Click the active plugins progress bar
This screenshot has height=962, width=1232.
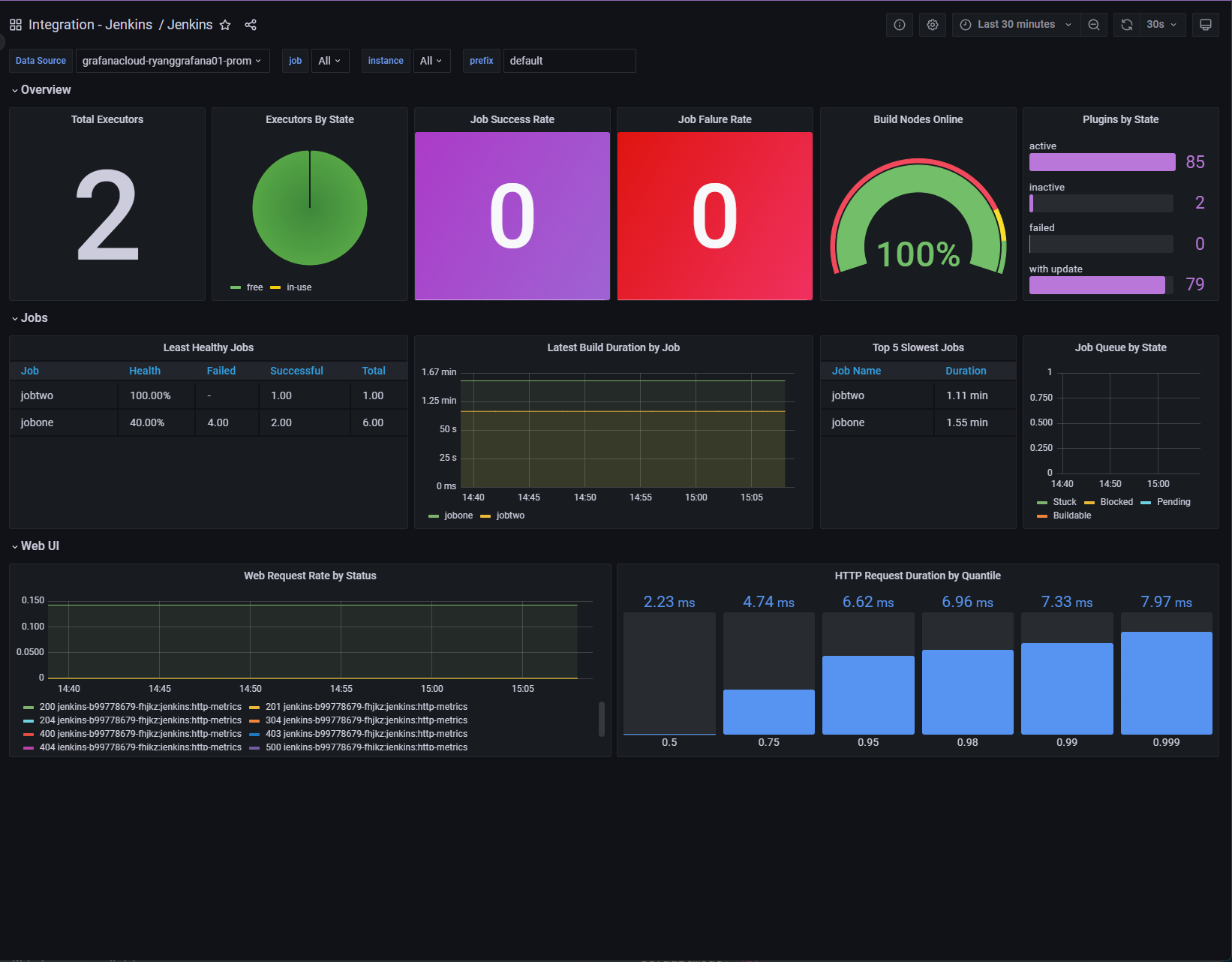click(x=1101, y=161)
